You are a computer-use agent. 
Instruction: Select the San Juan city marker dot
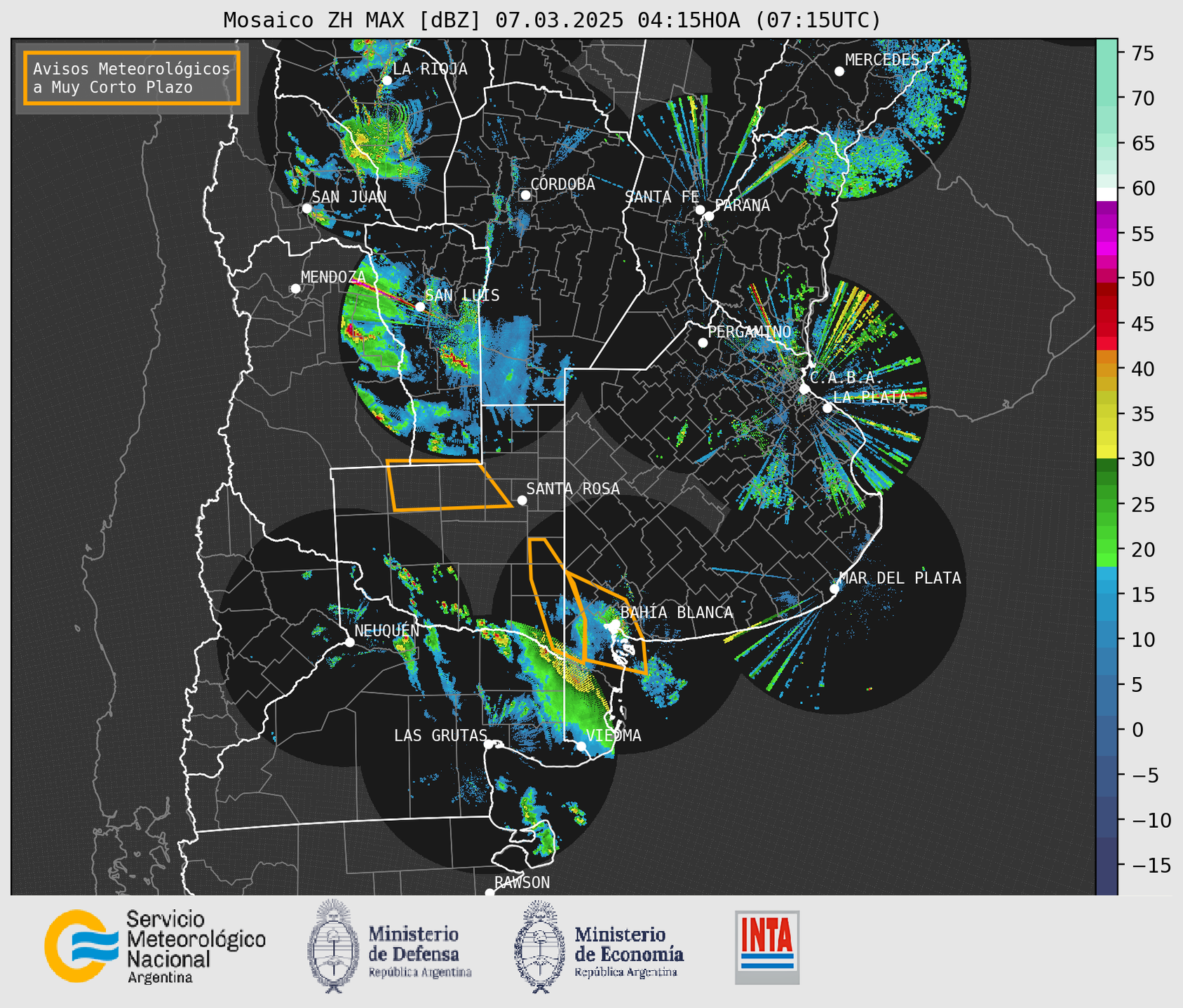pyautogui.click(x=306, y=208)
